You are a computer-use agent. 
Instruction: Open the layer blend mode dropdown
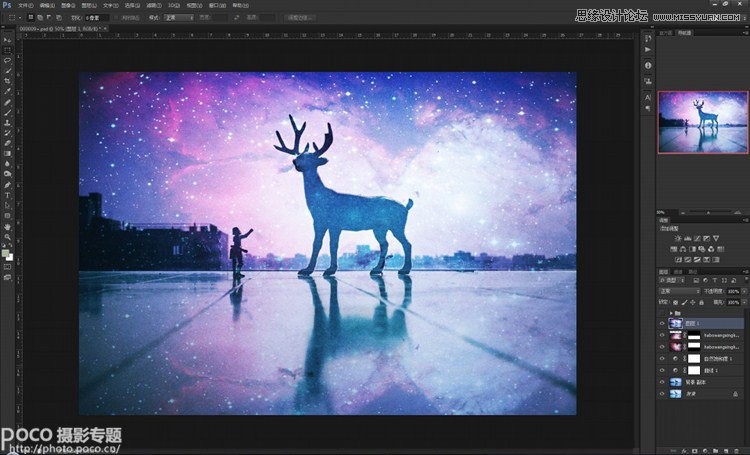coord(680,291)
